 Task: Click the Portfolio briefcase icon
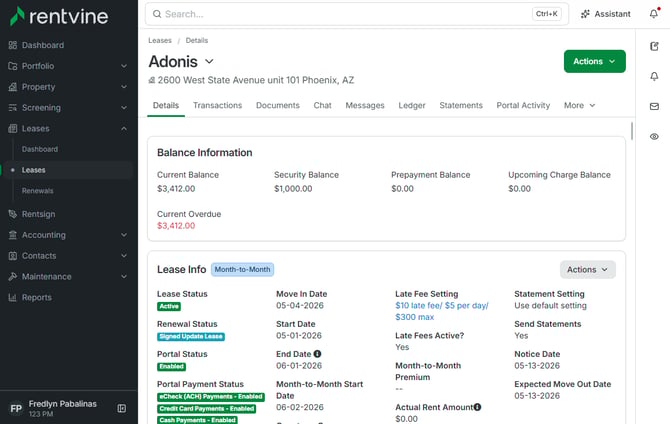point(13,66)
